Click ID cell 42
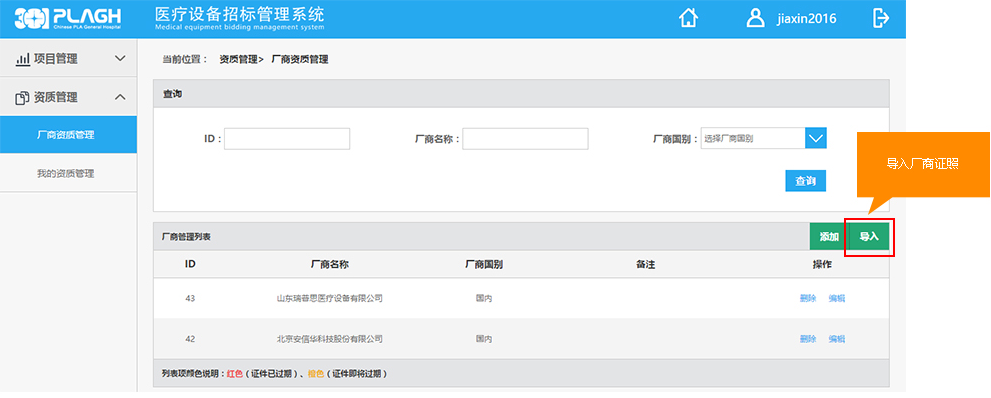The image size is (991, 398). click(x=190, y=339)
